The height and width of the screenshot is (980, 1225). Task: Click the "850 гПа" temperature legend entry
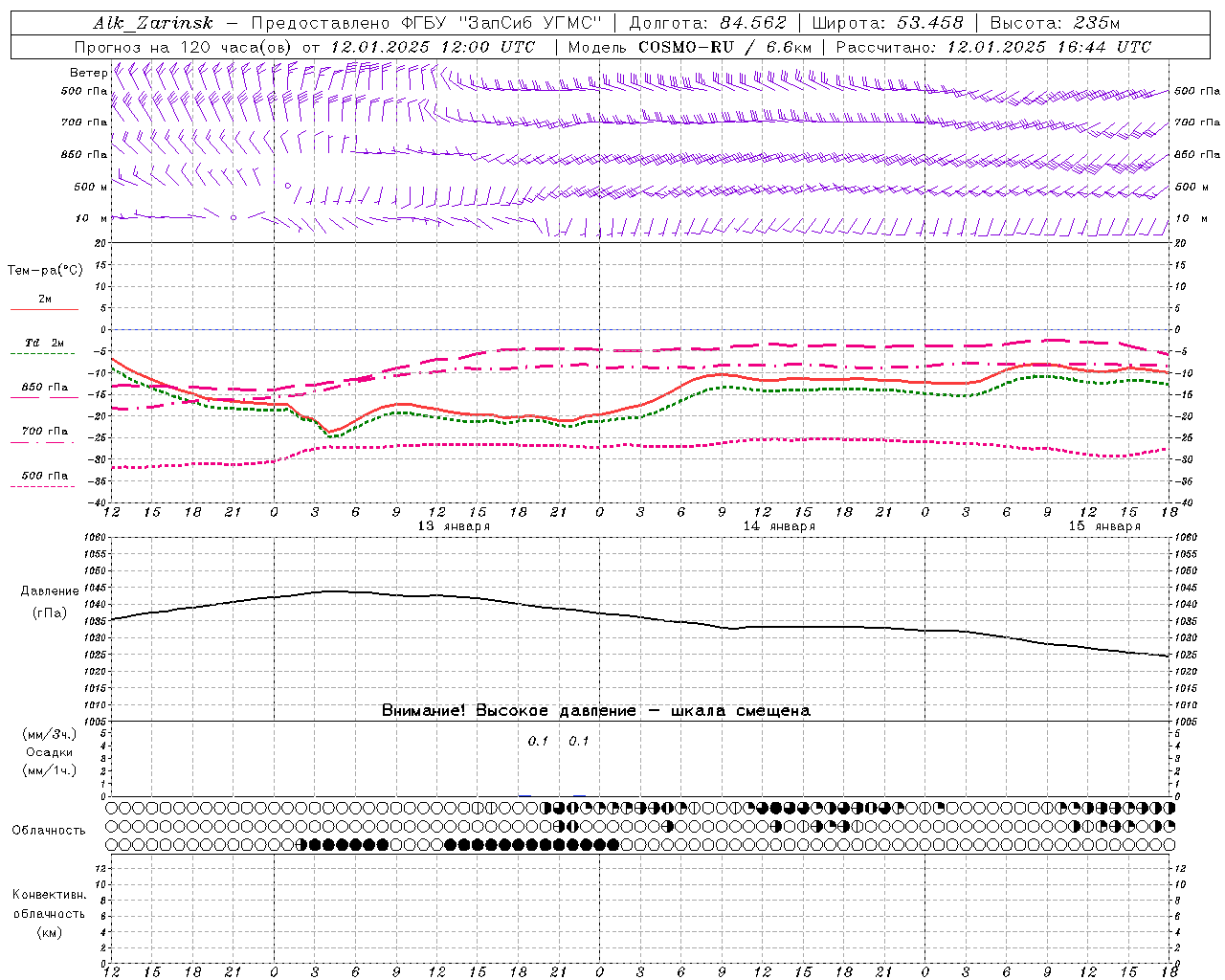tap(45, 387)
